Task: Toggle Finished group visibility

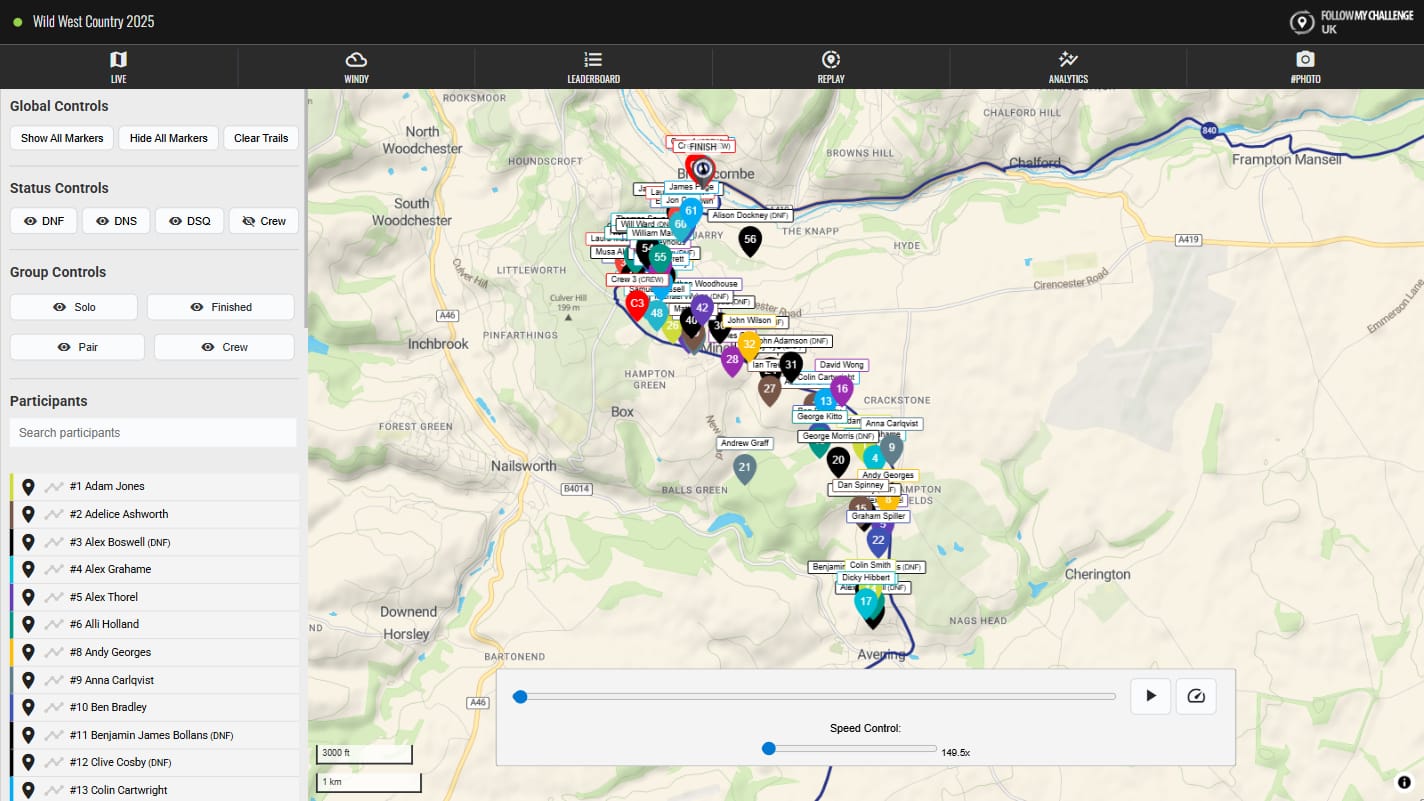Action: point(221,307)
